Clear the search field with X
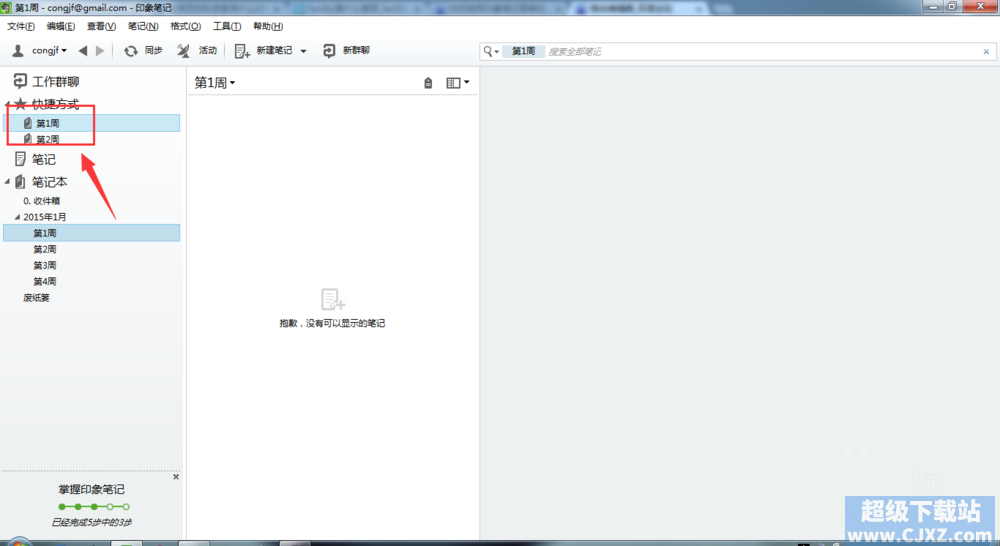 (x=986, y=52)
